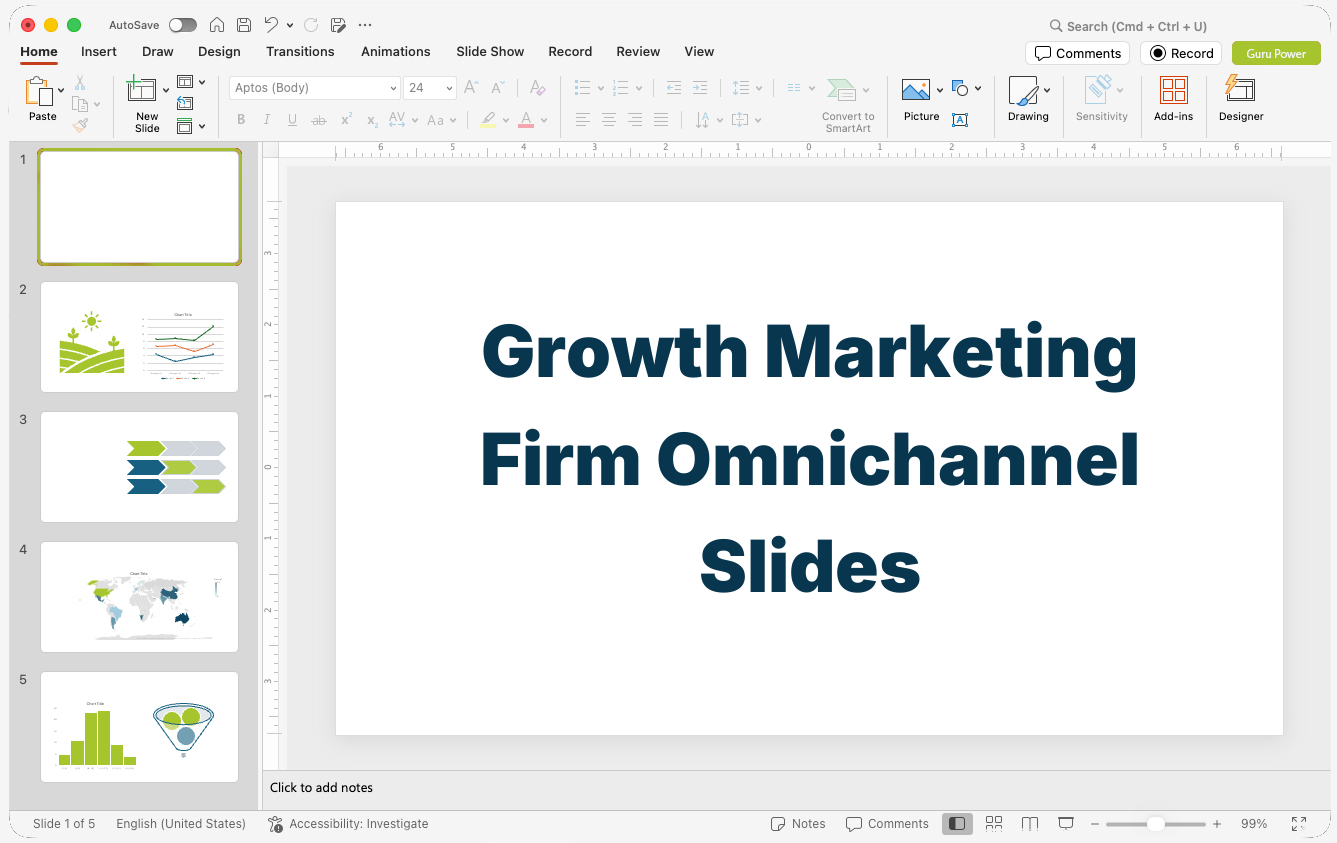Viewport: 1337px width, 843px height.
Task: Insert a Picture from the ribbon
Action: point(916,90)
